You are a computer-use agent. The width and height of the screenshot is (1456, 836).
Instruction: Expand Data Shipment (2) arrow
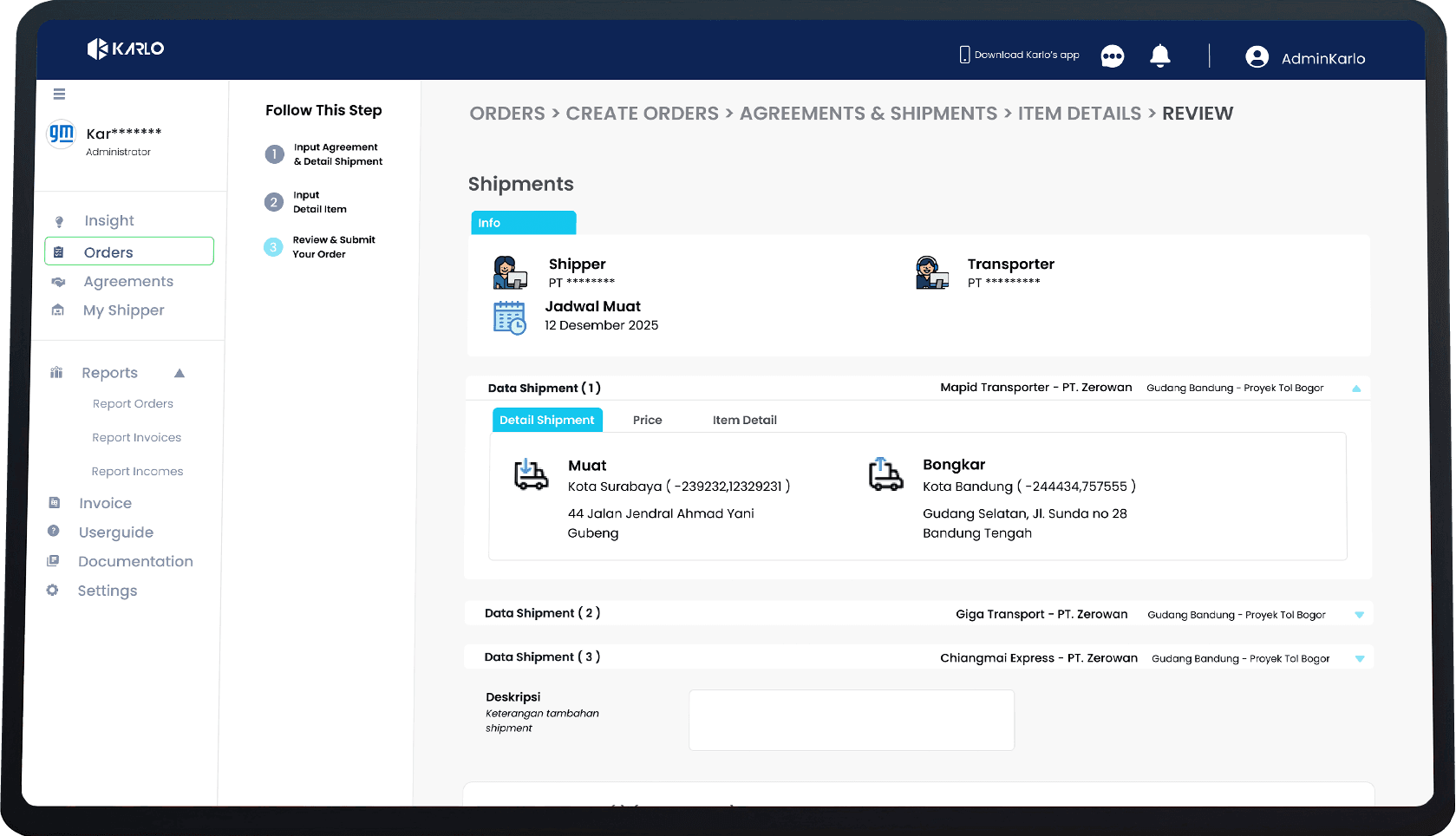[1359, 615]
